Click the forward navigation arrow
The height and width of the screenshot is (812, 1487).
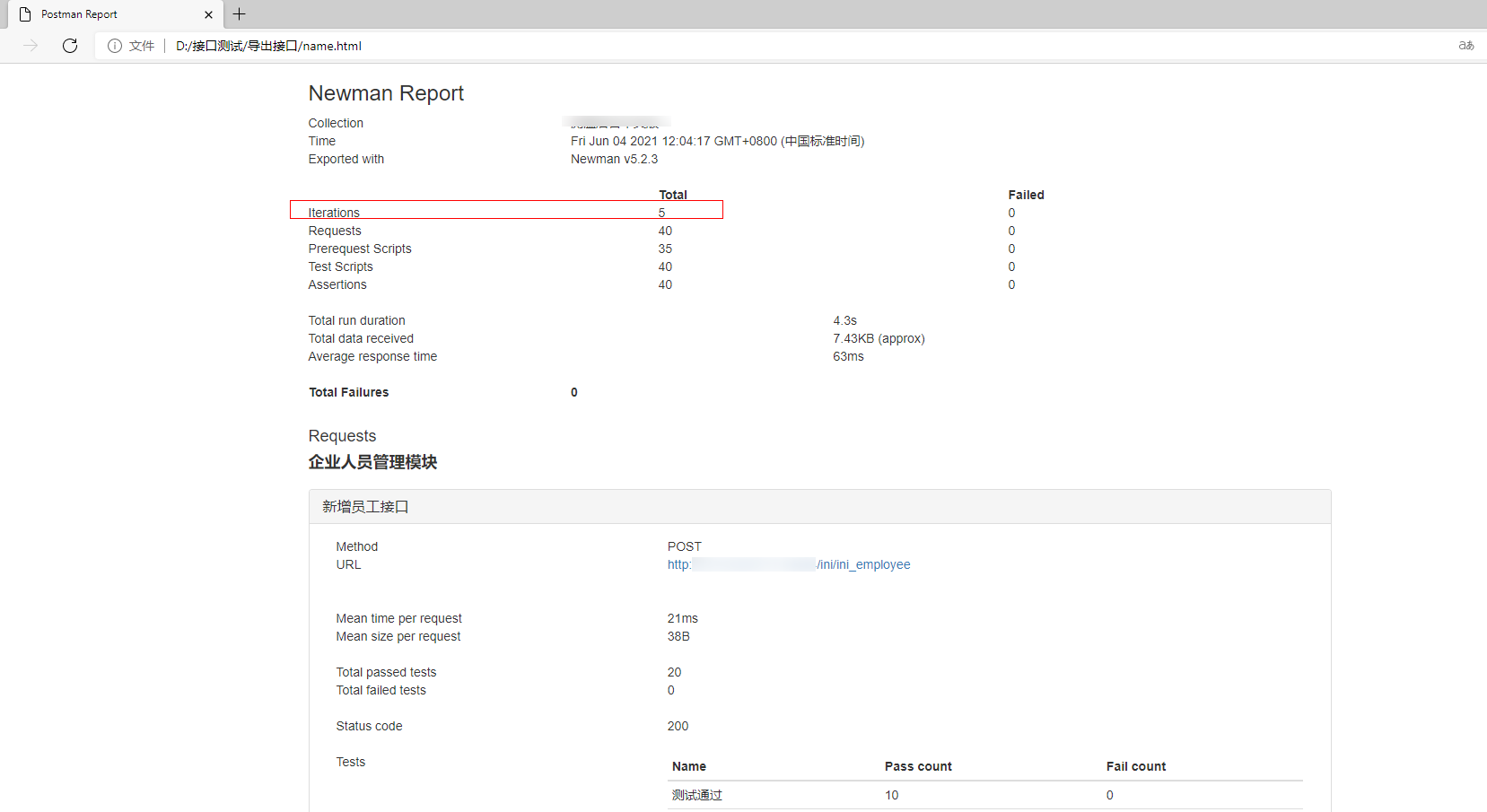(31, 46)
